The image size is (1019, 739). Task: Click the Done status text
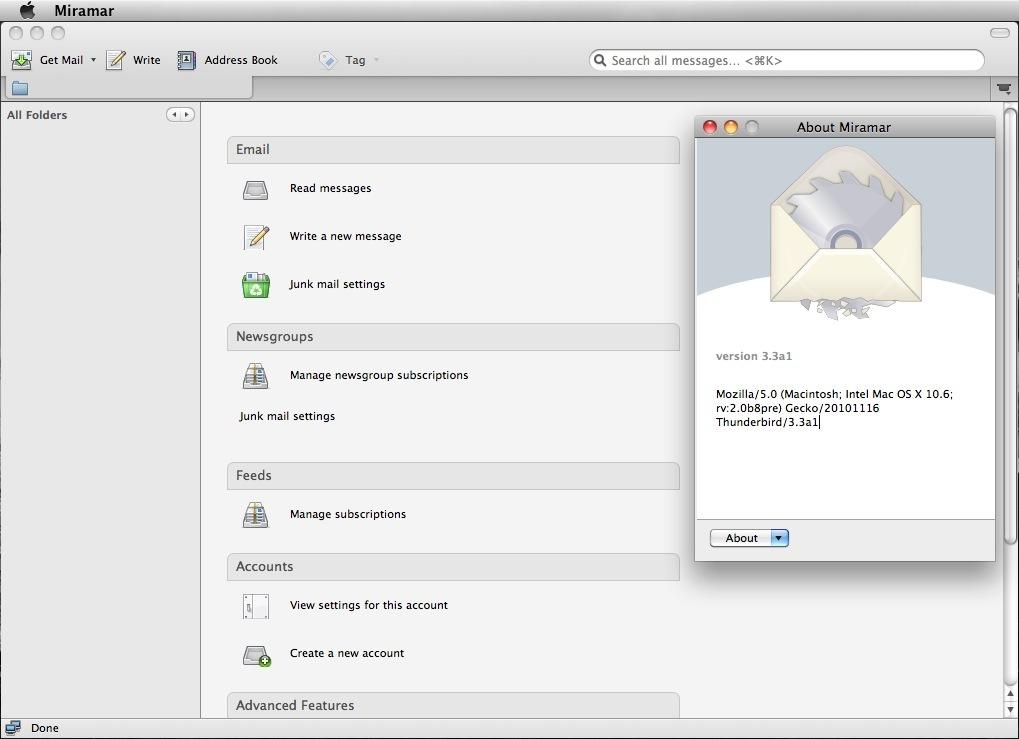[x=44, y=728]
